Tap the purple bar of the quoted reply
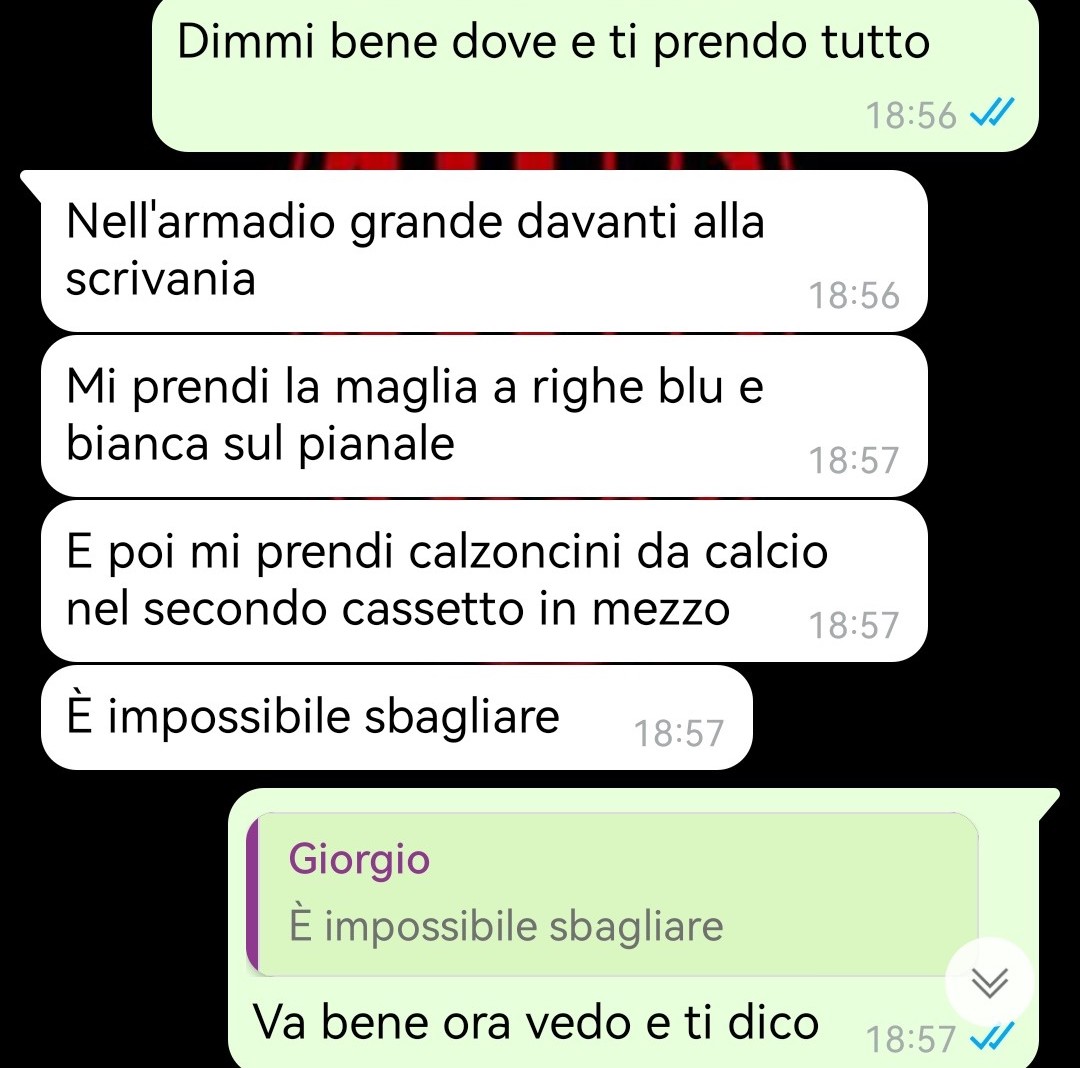 252,894
